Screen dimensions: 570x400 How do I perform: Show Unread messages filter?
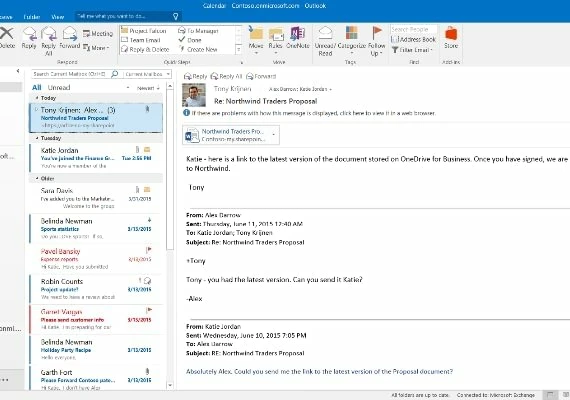59,88
